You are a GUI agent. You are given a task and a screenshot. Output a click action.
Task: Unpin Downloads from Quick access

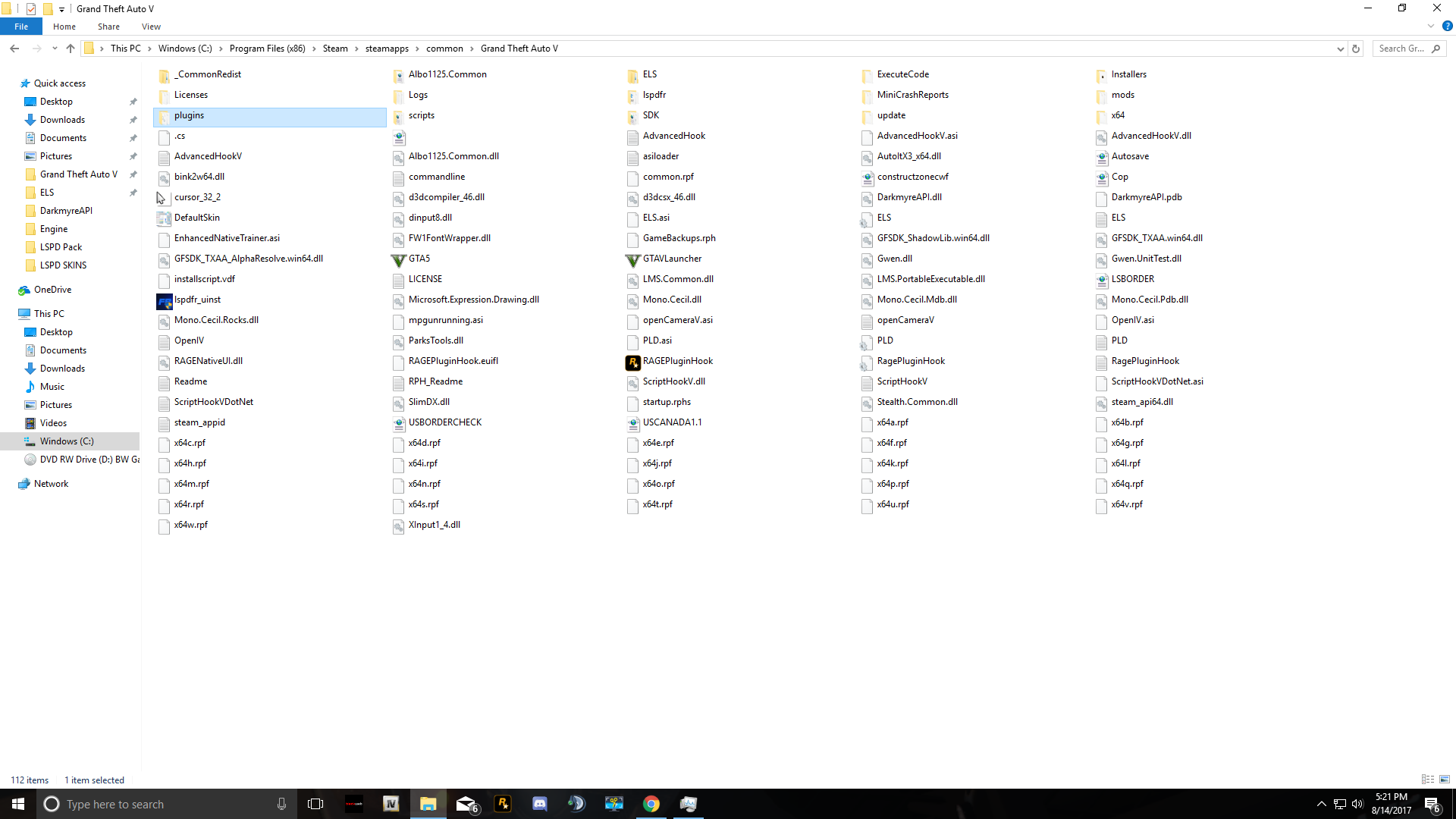133,120
